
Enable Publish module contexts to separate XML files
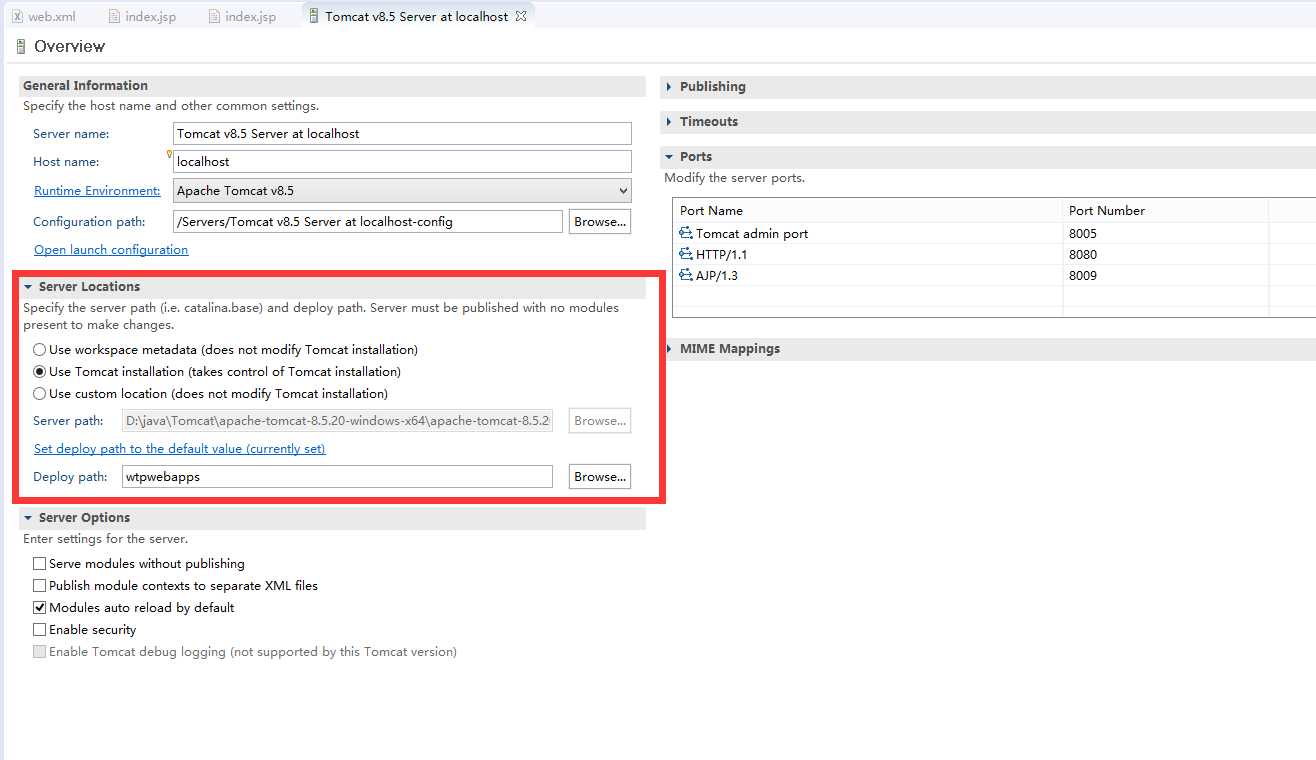click(x=40, y=586)
